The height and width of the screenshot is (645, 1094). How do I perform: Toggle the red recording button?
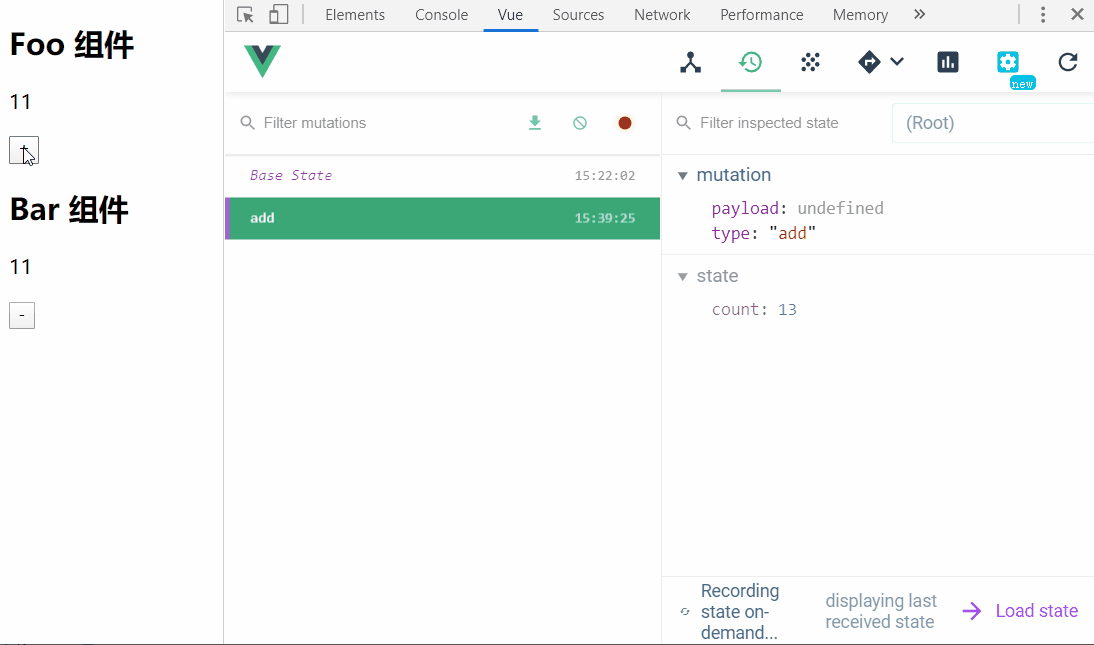click(625, 123)
